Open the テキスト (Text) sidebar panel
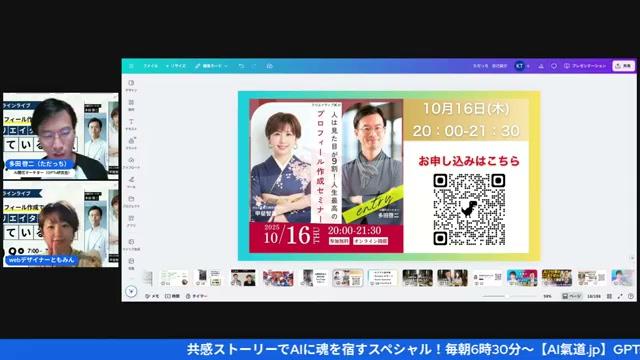Screen dimensions: 640x360 (131, 124)
